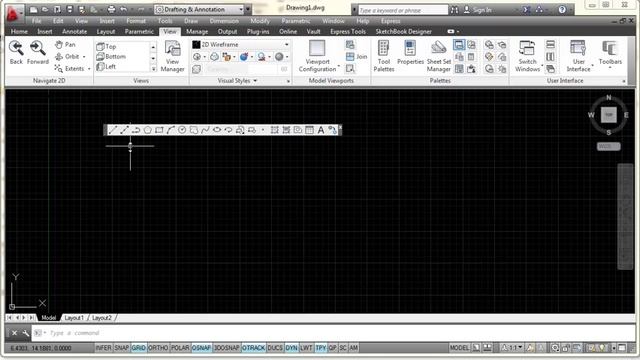Open Sheet Set Manager

[439, 56]
